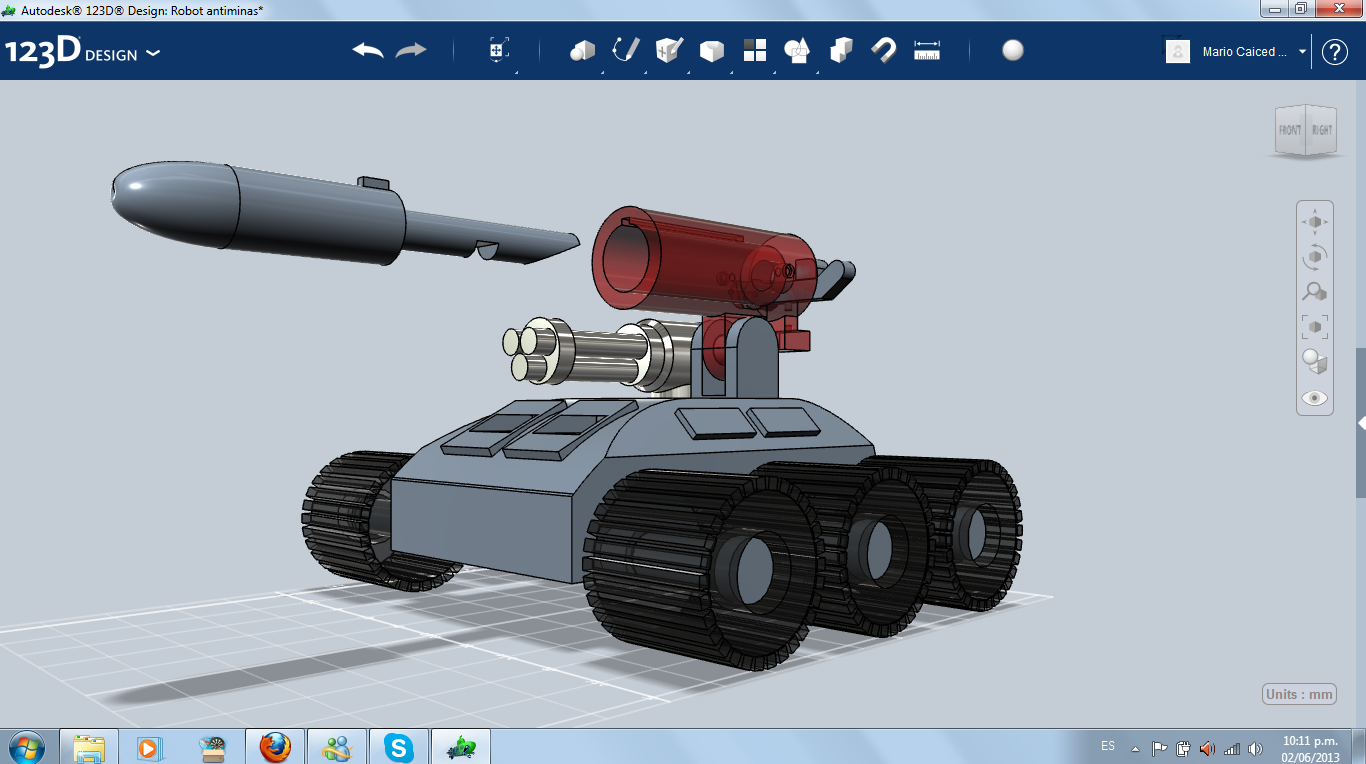Open the 123D Design application menu
The width and height of the screenshot is (1366, 764).
[x=82, y=52]
